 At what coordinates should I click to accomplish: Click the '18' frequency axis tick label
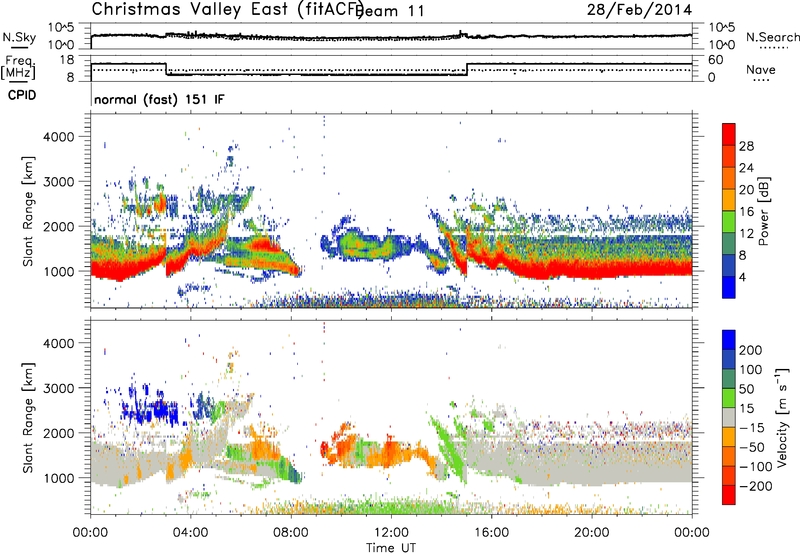point(67,60)
